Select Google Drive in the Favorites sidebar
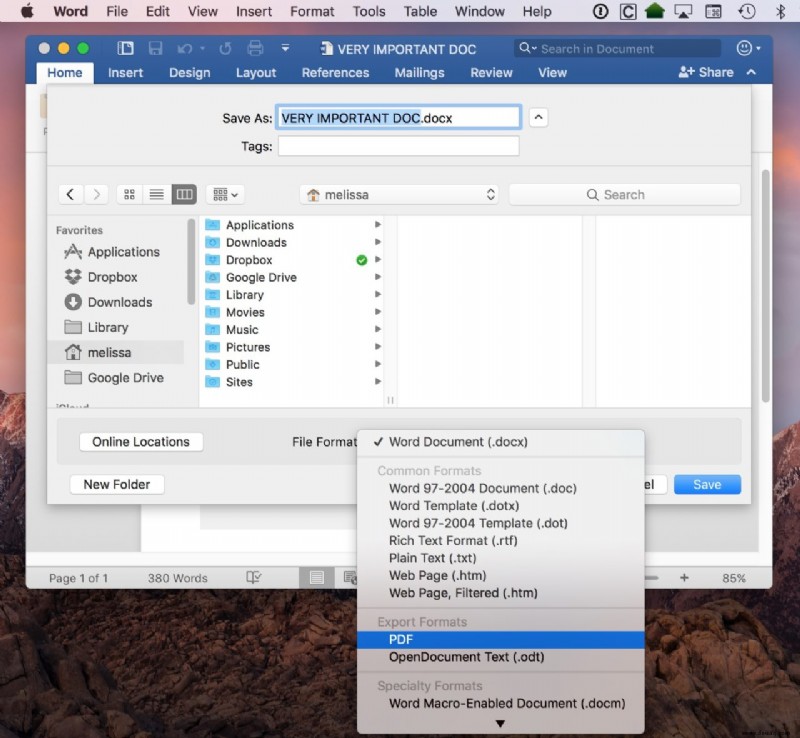 [114, 378]
